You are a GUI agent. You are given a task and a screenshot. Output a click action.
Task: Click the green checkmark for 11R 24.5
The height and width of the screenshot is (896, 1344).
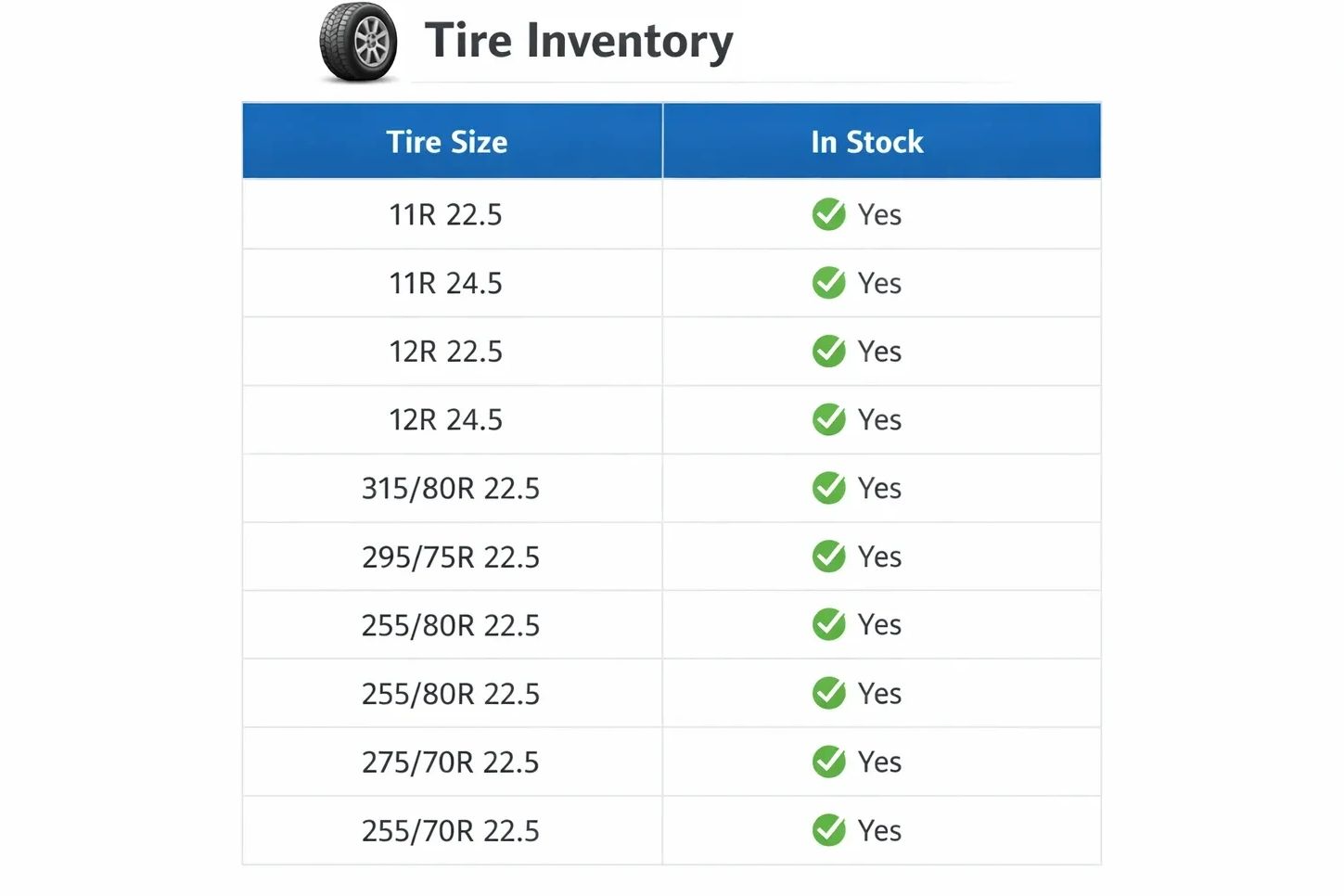(x=828, y=283)
